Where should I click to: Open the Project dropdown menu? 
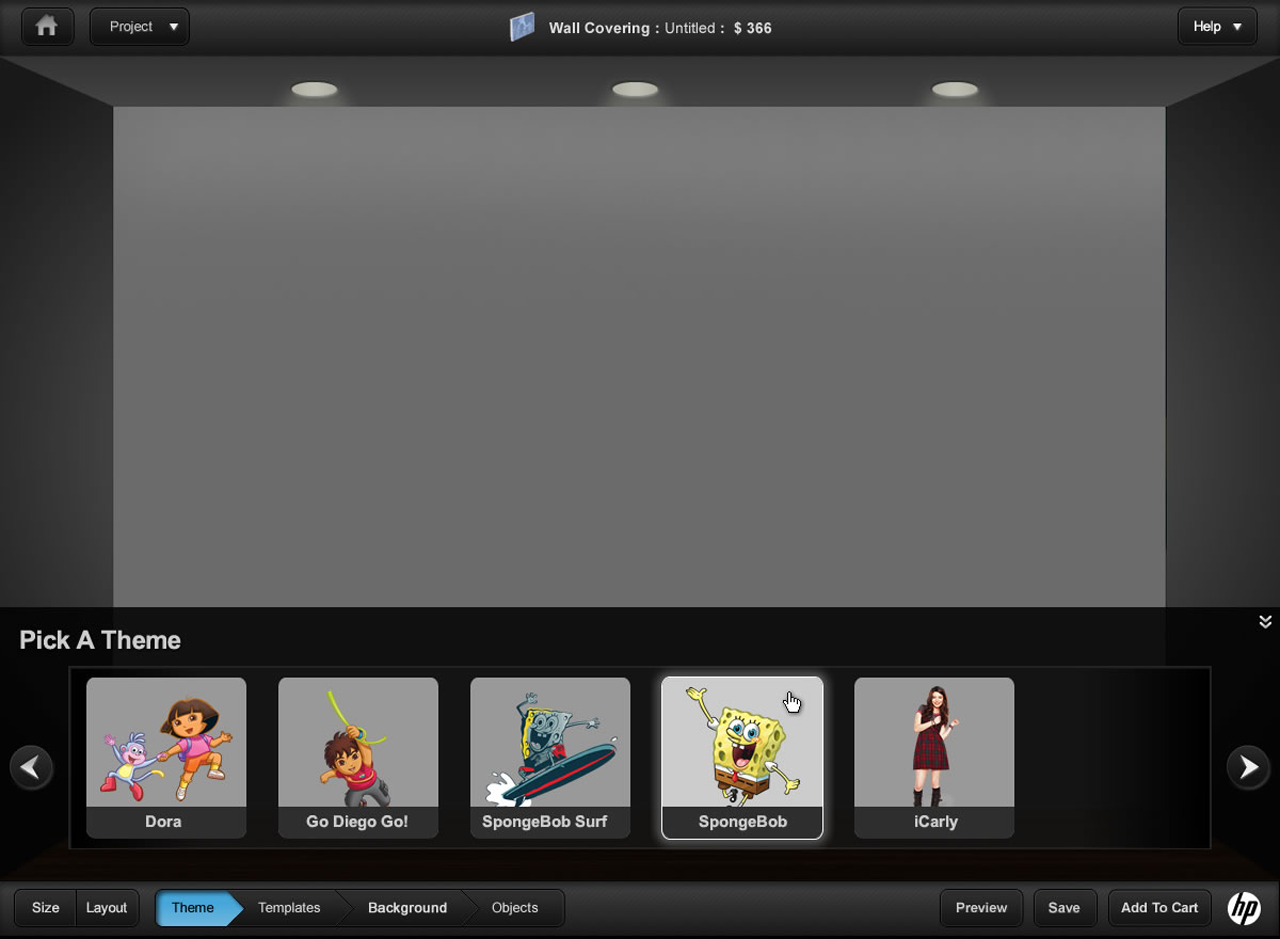pyautogui.click(x=140, y=27)
